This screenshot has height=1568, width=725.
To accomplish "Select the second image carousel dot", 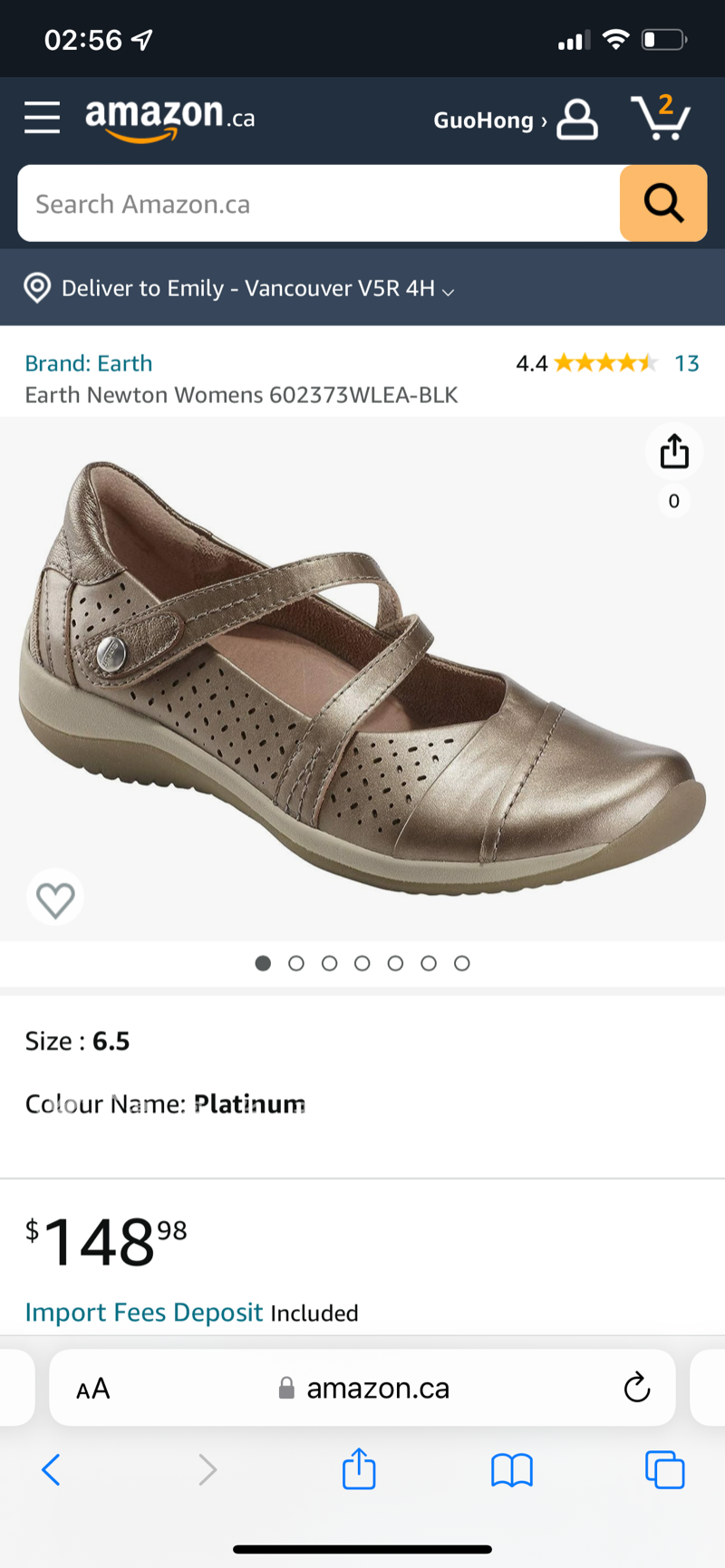I will (x=296, y=963).
